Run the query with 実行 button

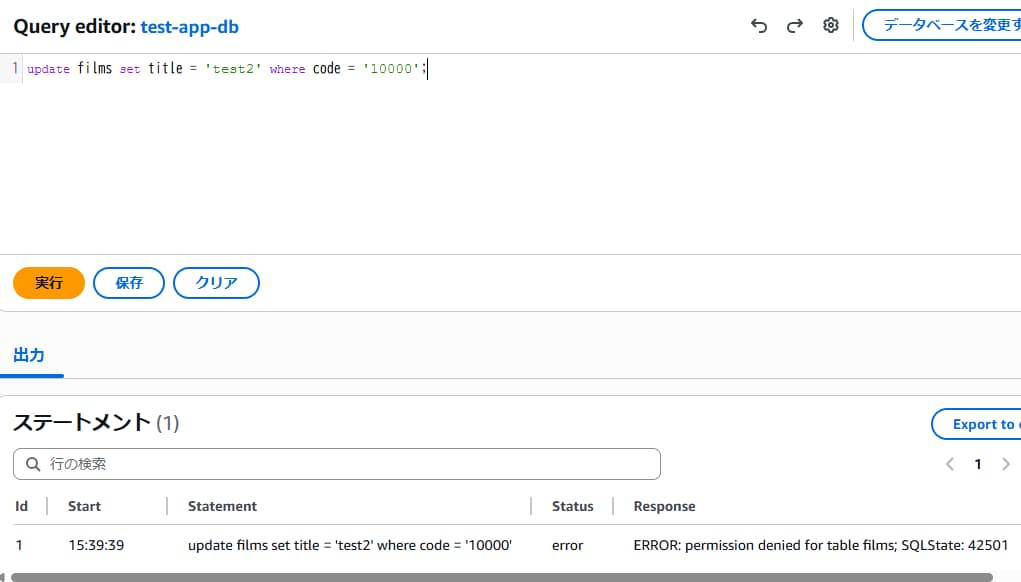click(x=49, y=283)
